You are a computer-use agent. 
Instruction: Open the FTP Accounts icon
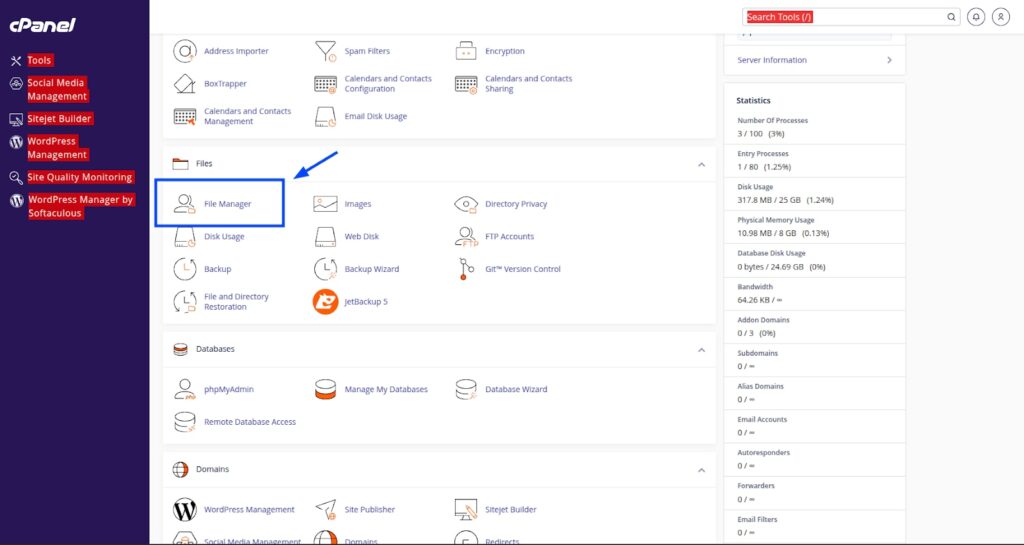(466, 236)
